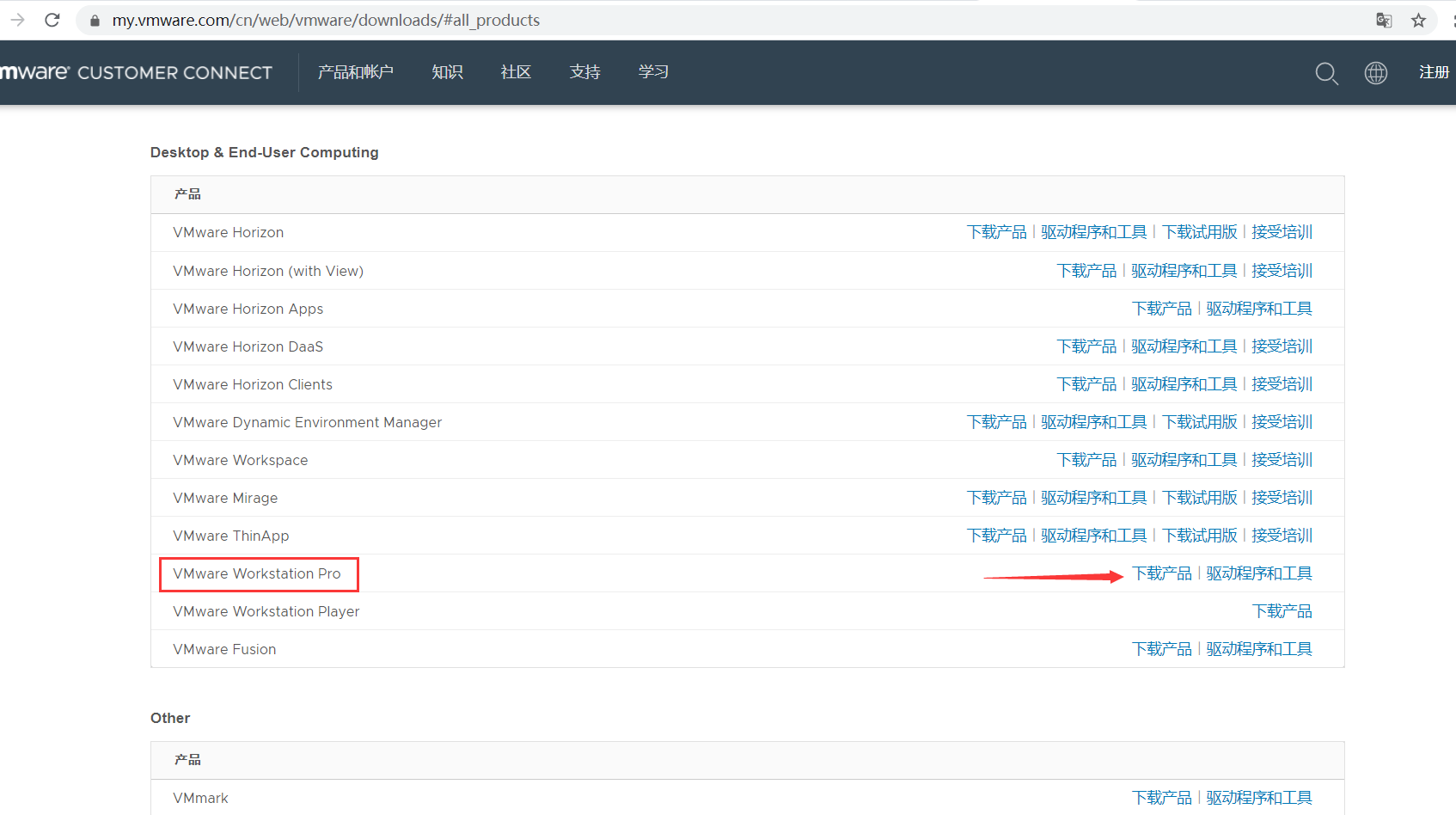Click 接受培训 for Dynamic Environment Manager
This screenshot has width=1456, height=815.
tap(1282, 422)
